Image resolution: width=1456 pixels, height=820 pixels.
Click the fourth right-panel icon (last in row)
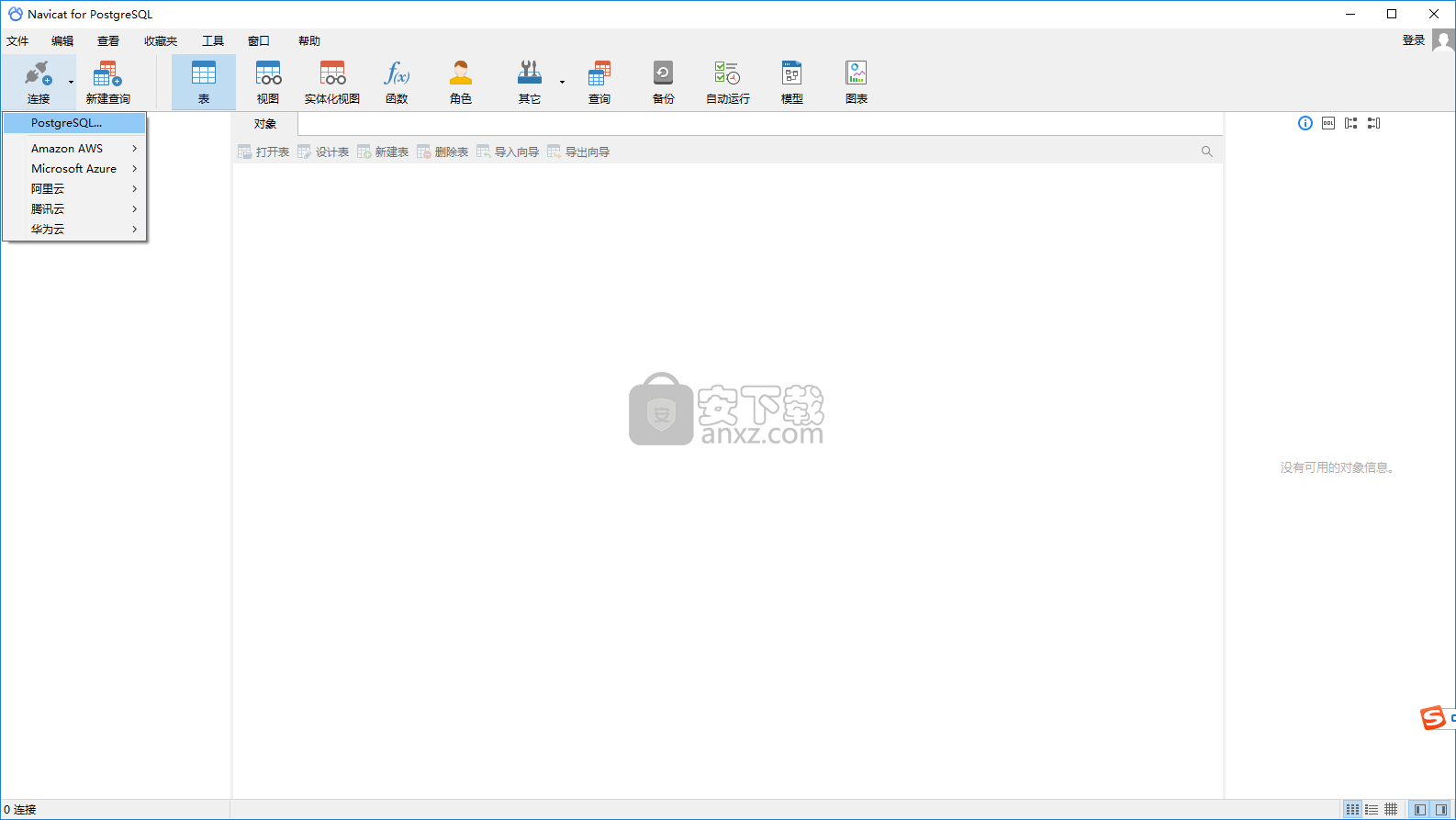(x=1374, y=123)
